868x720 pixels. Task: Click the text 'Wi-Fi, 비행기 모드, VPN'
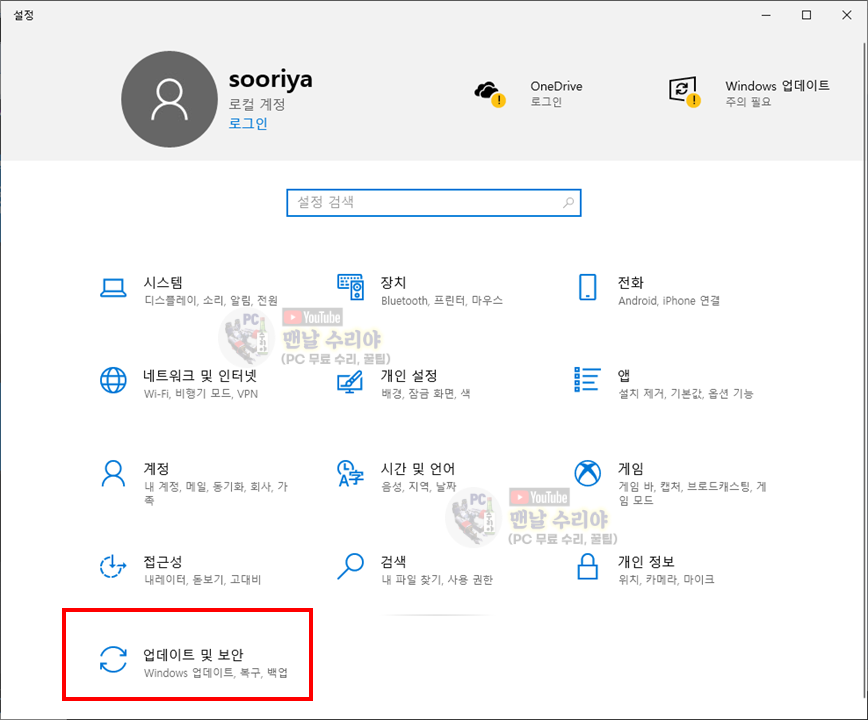point(201,393)
